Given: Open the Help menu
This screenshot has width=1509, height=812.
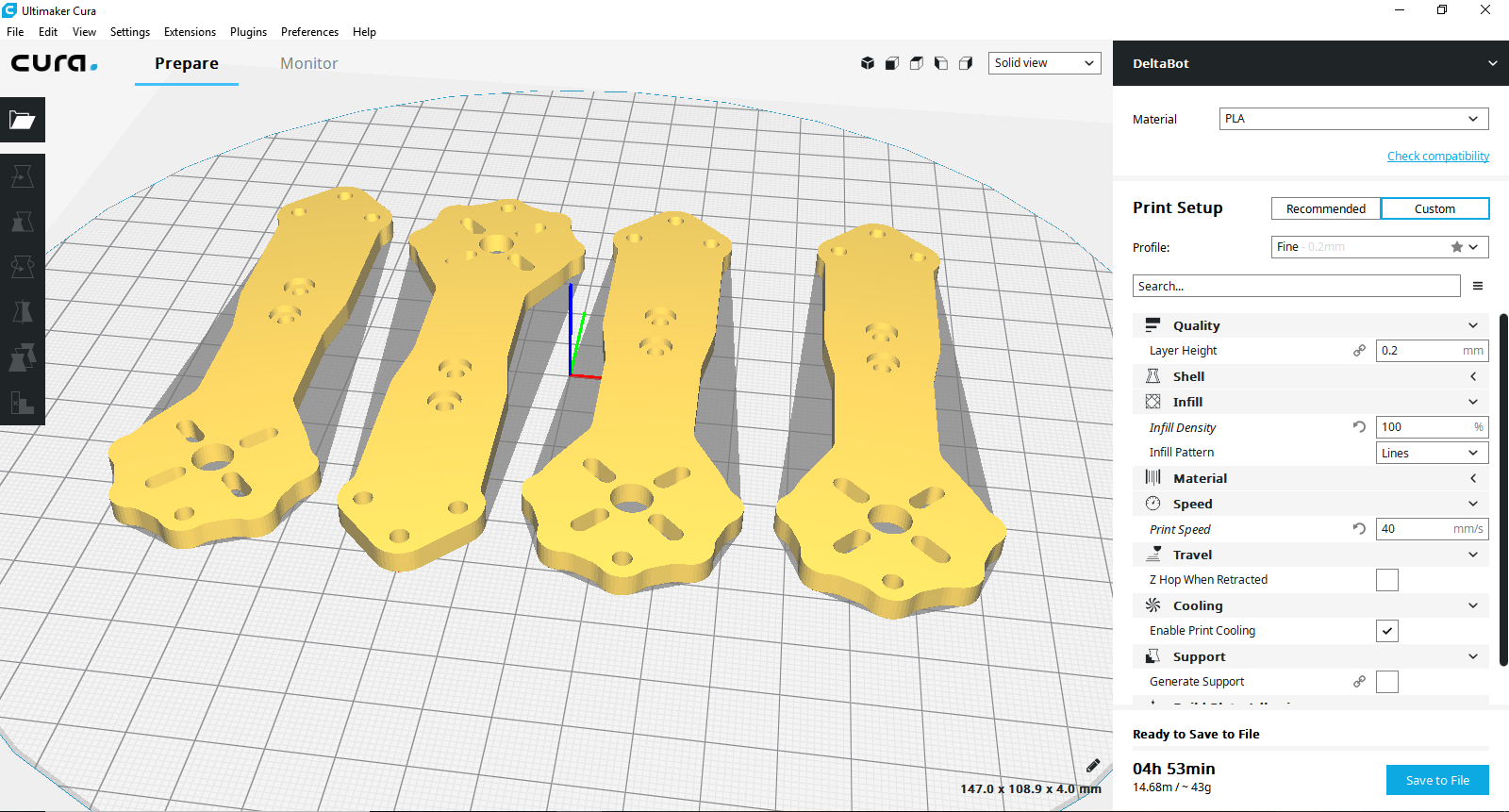Looking at the screenshot, I should (364, 32).
